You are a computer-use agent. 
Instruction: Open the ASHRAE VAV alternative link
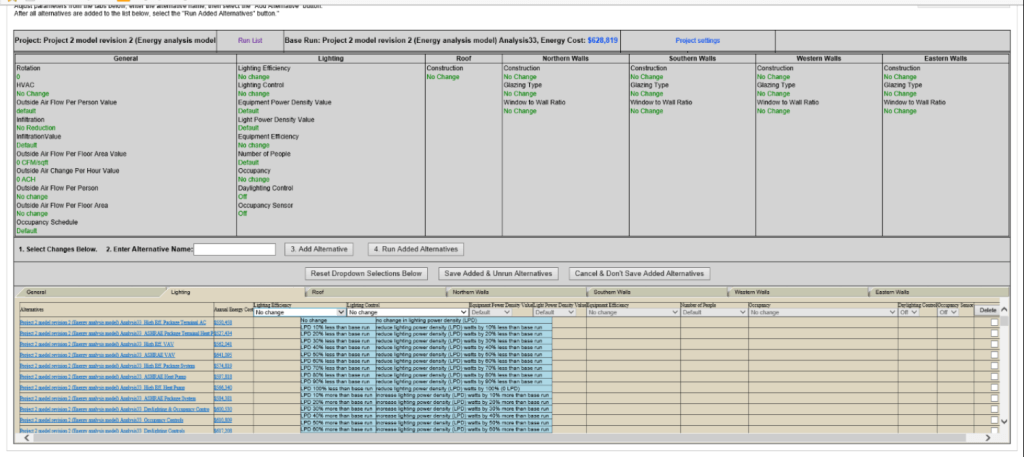pyautogui.click(x=97, y=355)
